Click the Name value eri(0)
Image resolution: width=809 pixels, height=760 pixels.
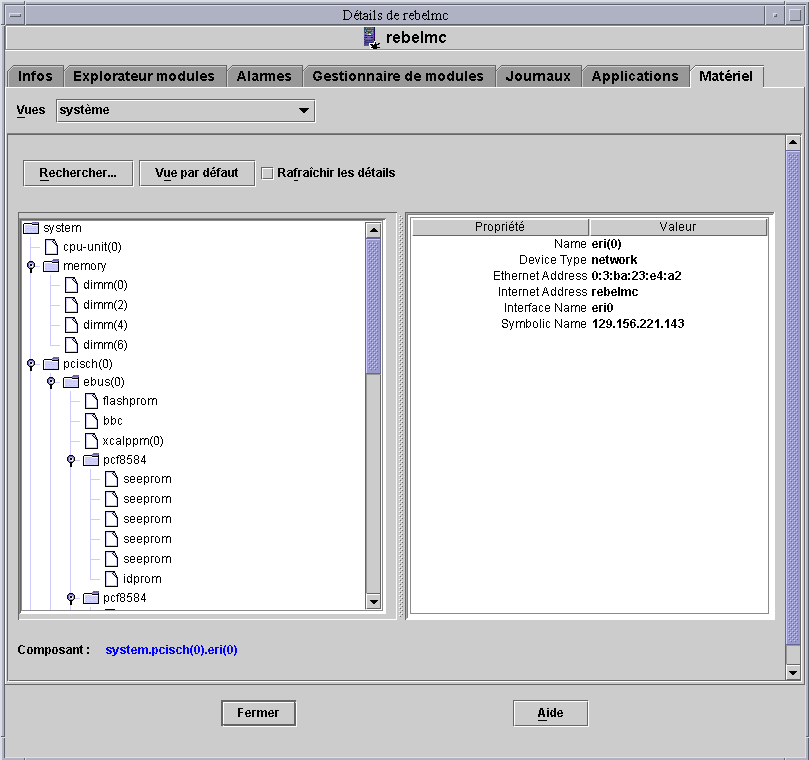tap(606, 244)
